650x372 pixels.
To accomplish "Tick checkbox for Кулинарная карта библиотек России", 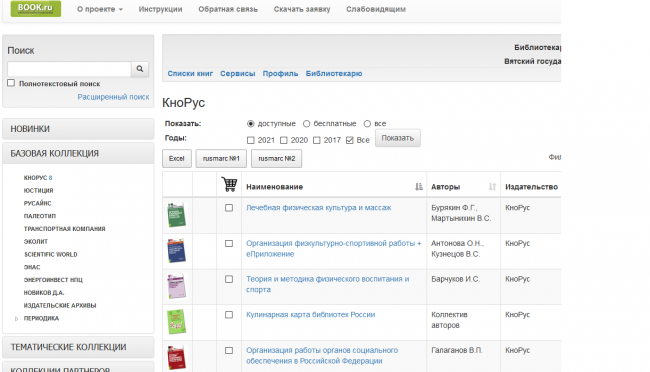I will [x=229, y=315].
